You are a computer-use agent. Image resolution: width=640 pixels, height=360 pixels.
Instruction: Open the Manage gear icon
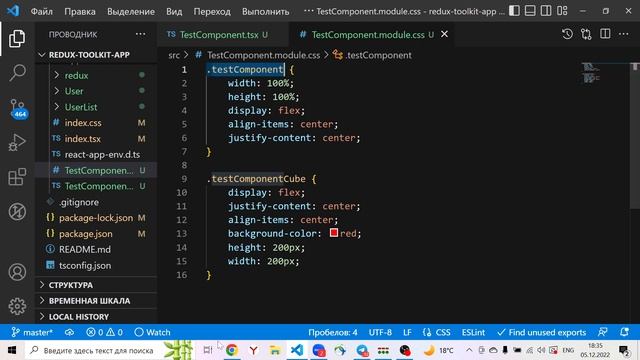pyautogui.click(x=17, y=306)
